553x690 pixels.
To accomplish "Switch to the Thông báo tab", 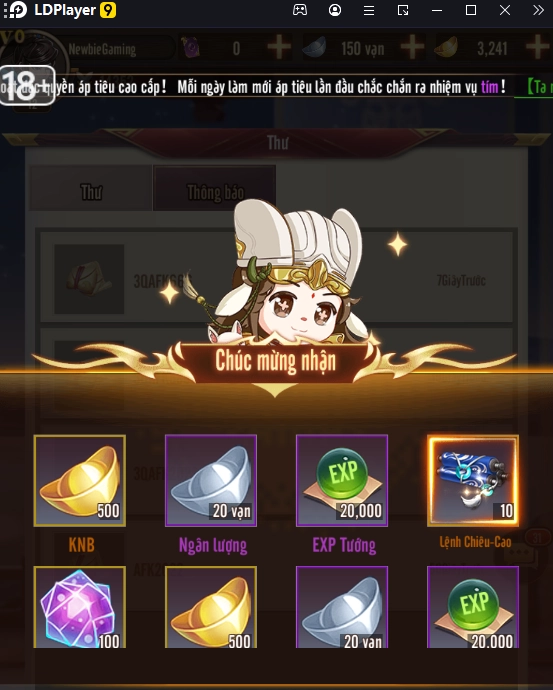I will point(215,188).
